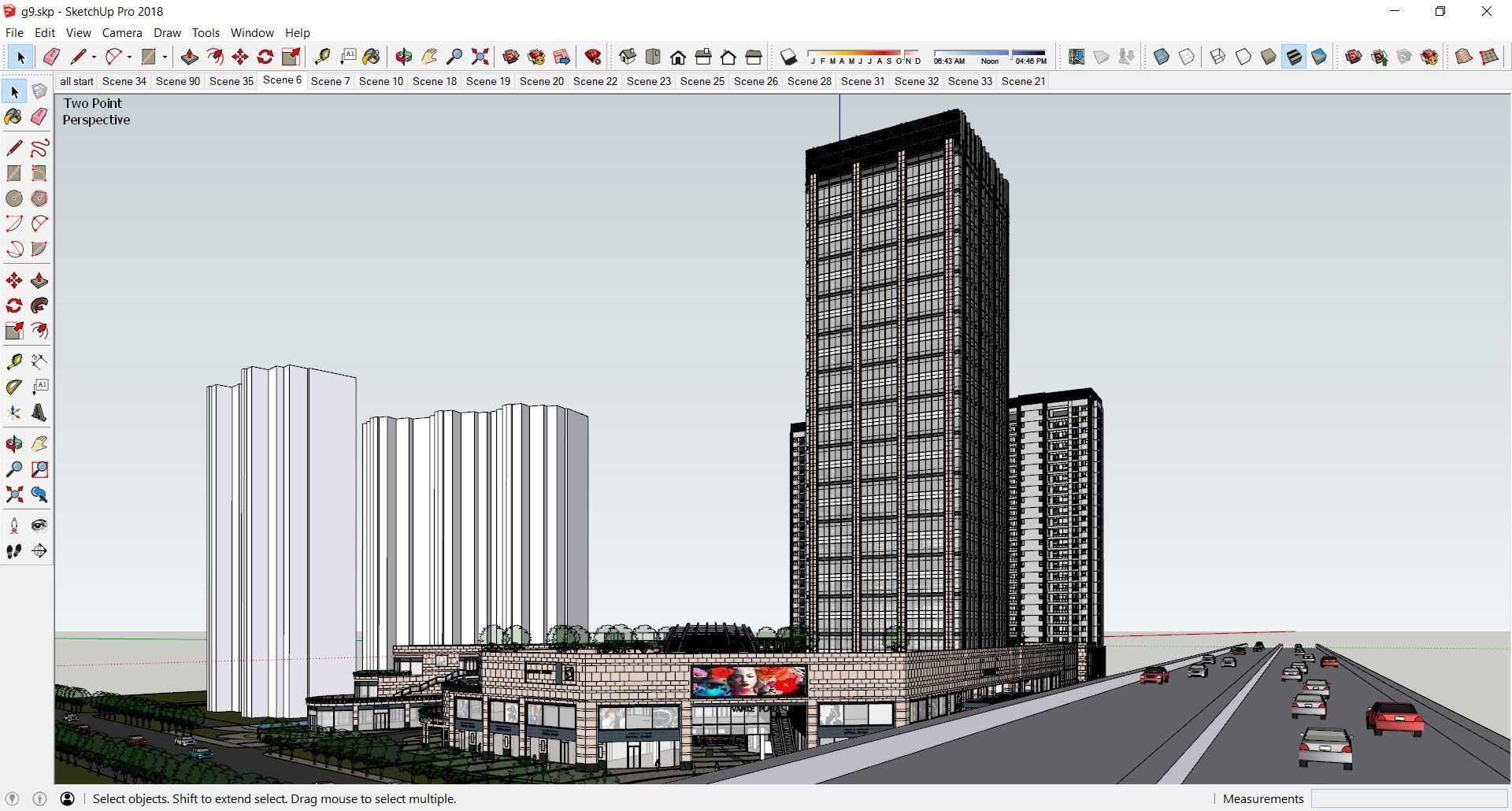Screen dimensions: 1512x811
Task: Toggle Show/Hide Shadows button
Action: 788,57
